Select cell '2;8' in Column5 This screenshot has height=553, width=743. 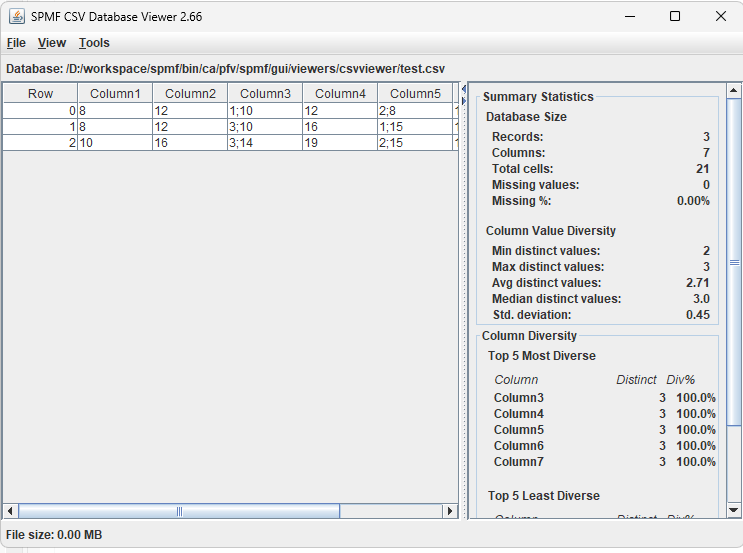click(415, 111)
